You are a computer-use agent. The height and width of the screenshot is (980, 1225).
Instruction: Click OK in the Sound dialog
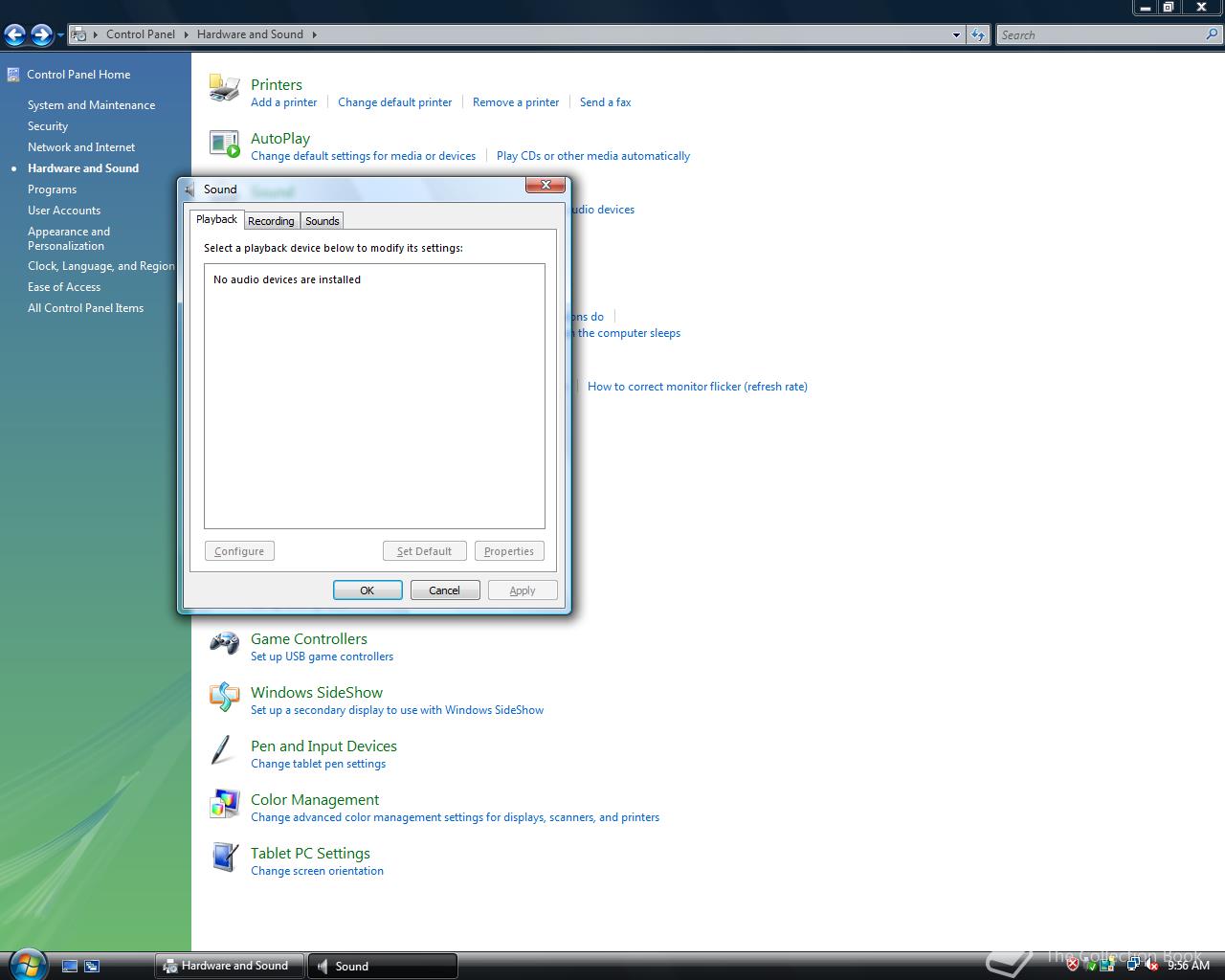coord(367,590)
